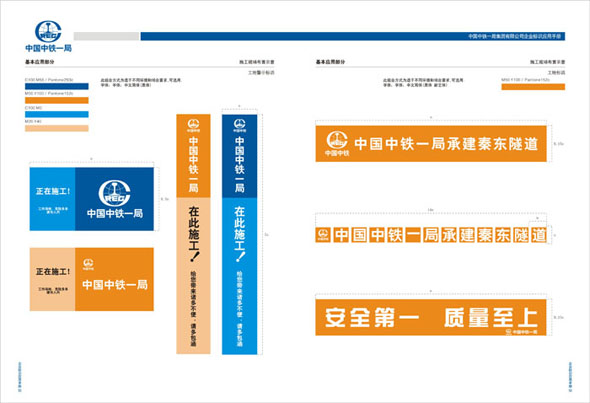Pick the dark blue Pantone 293c swatch
Viewport: 590px width, 403px height.
coord(57,86)
